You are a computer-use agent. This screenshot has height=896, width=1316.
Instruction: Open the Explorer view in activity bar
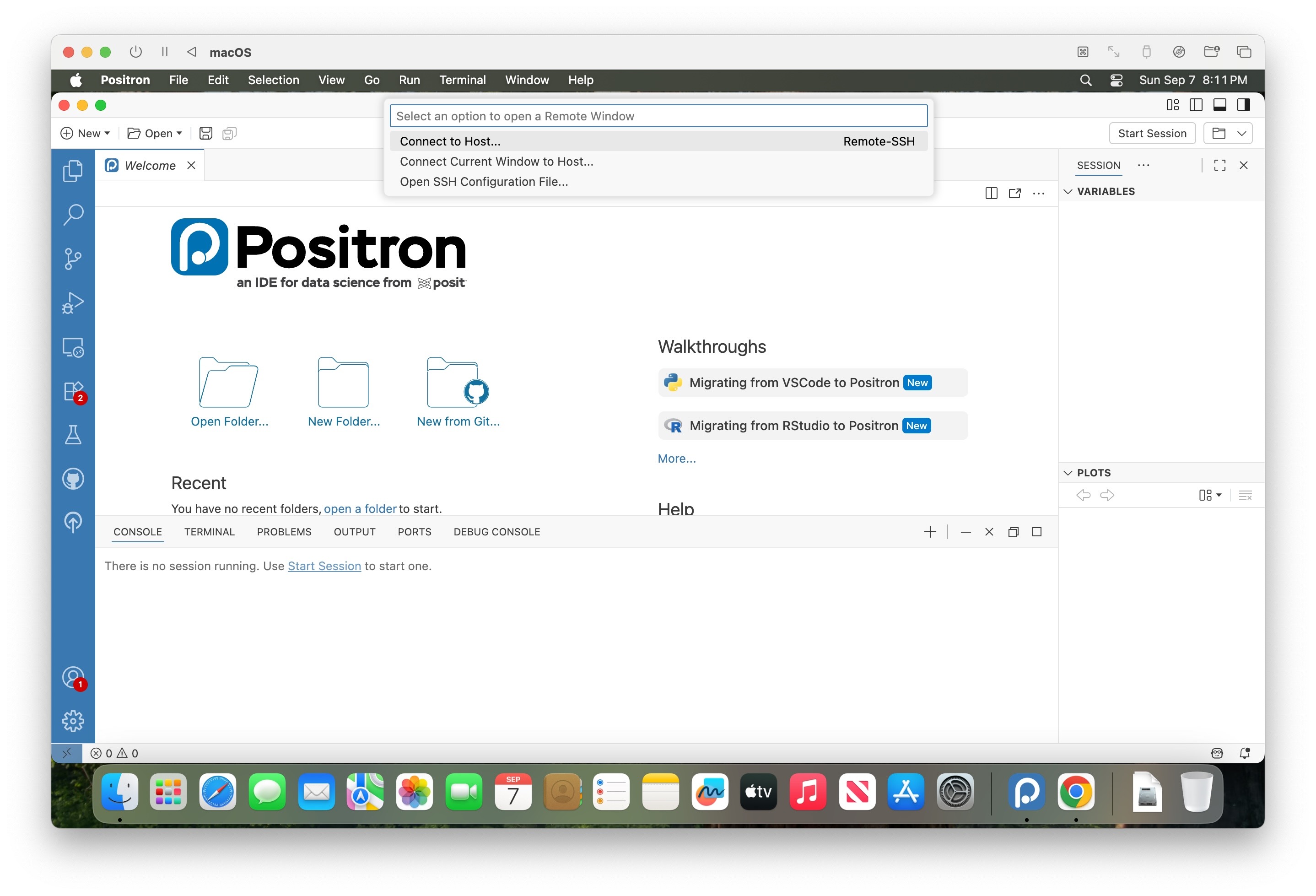[x=72, y=171]
